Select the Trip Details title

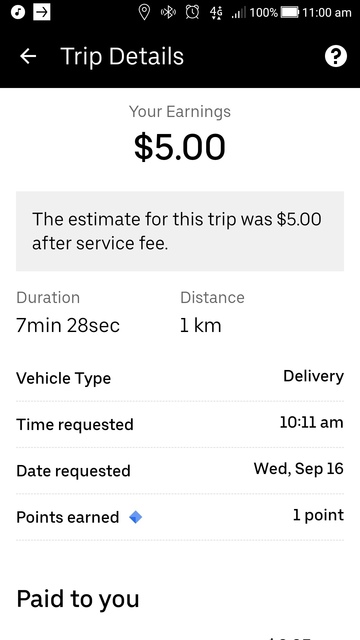point(122,56)
